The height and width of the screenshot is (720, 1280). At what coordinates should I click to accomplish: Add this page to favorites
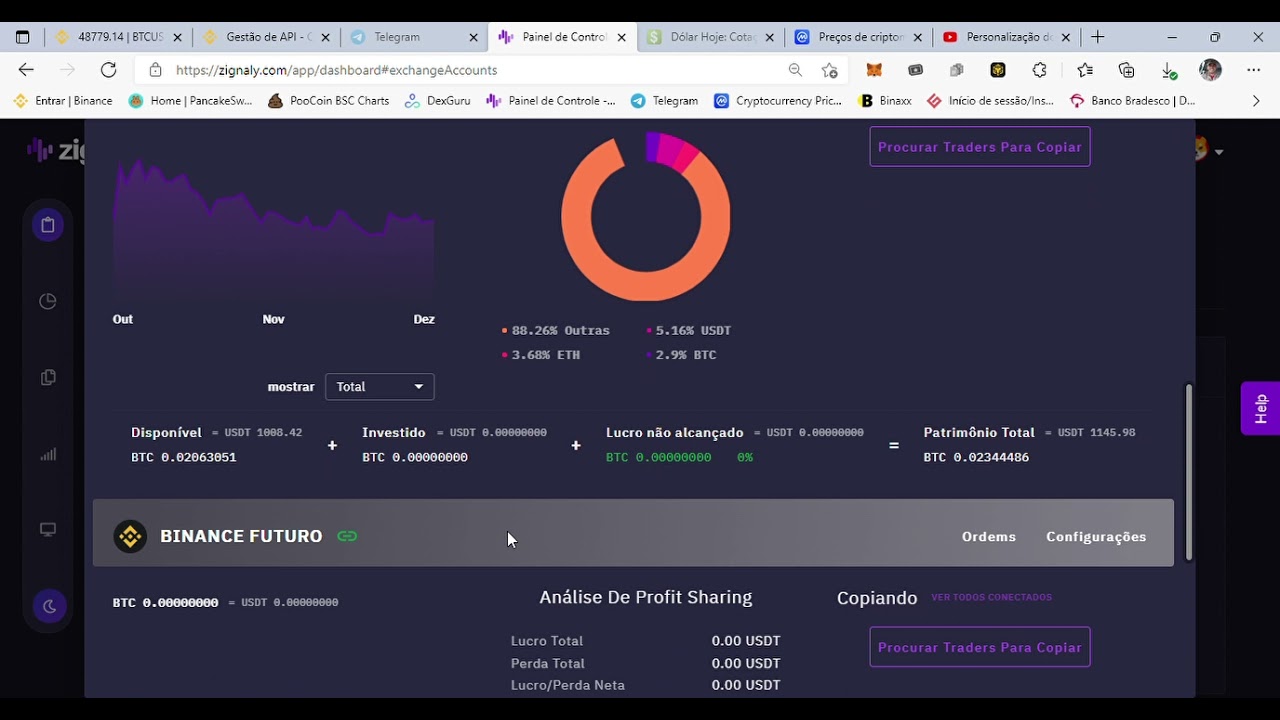click(x=829, y=70)
